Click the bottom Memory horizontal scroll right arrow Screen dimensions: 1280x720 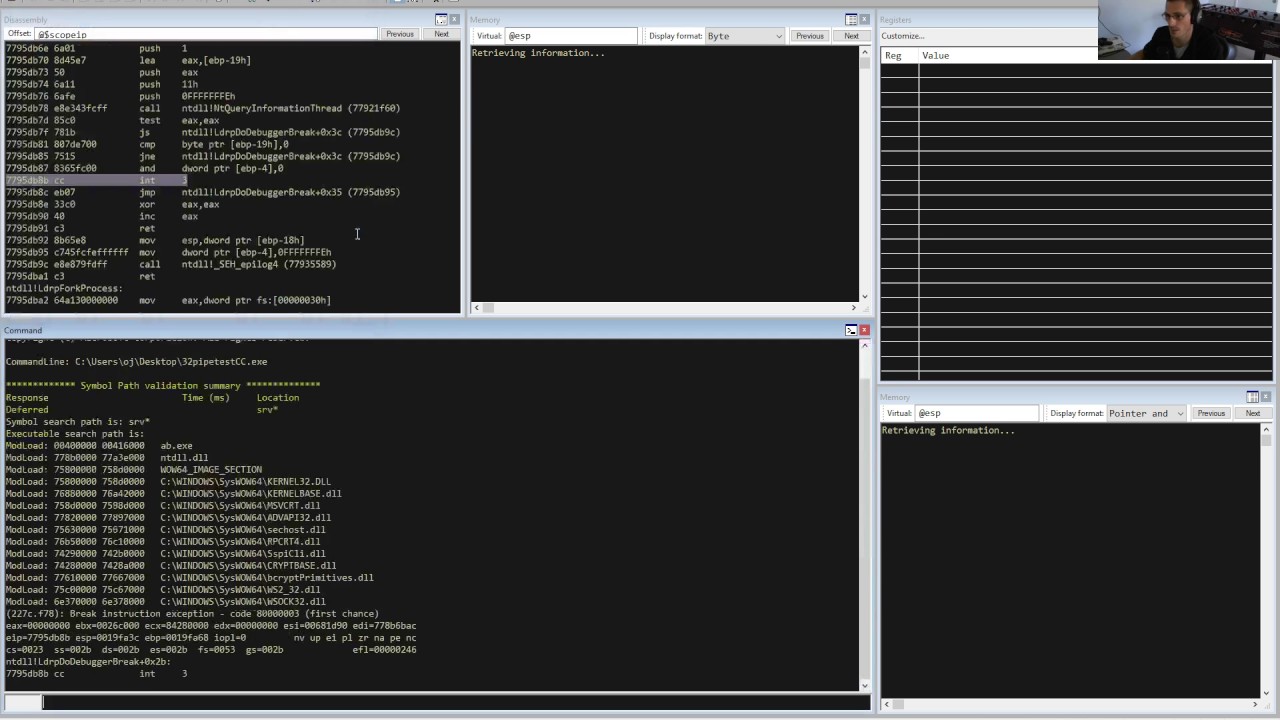coord(1255,705)
